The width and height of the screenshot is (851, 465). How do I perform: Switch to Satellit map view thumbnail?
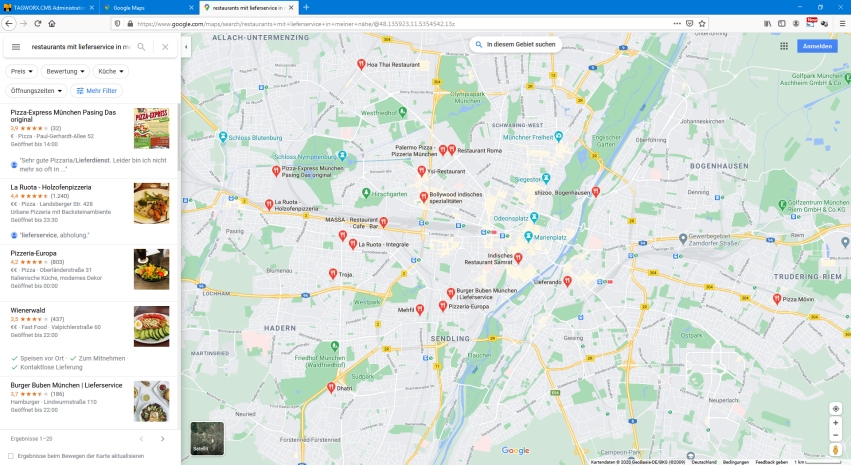click(207, 438)
